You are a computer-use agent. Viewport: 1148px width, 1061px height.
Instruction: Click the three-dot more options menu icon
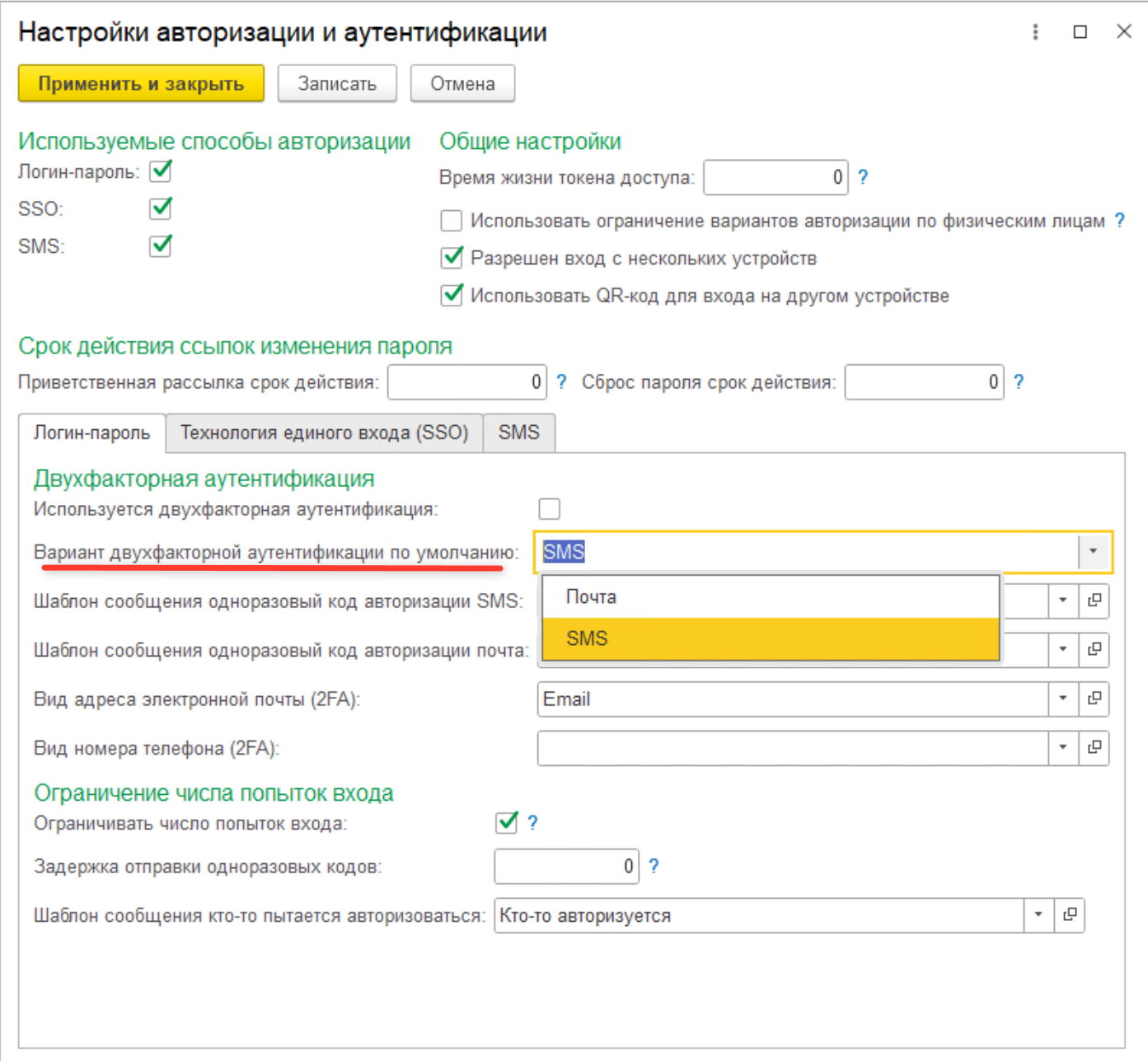(x=1035, y=32)
